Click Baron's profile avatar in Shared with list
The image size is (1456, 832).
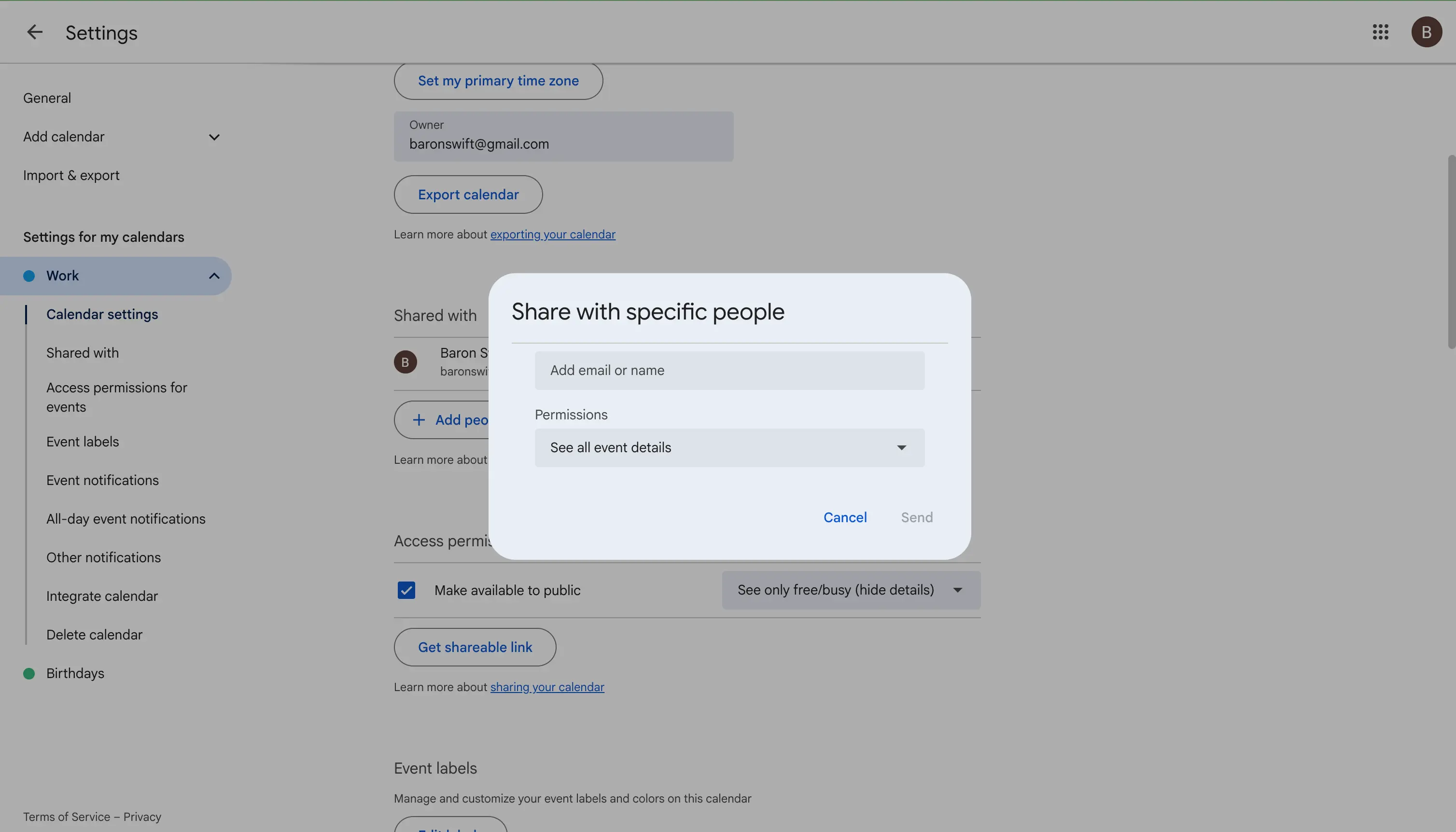(x=405, y=362)
